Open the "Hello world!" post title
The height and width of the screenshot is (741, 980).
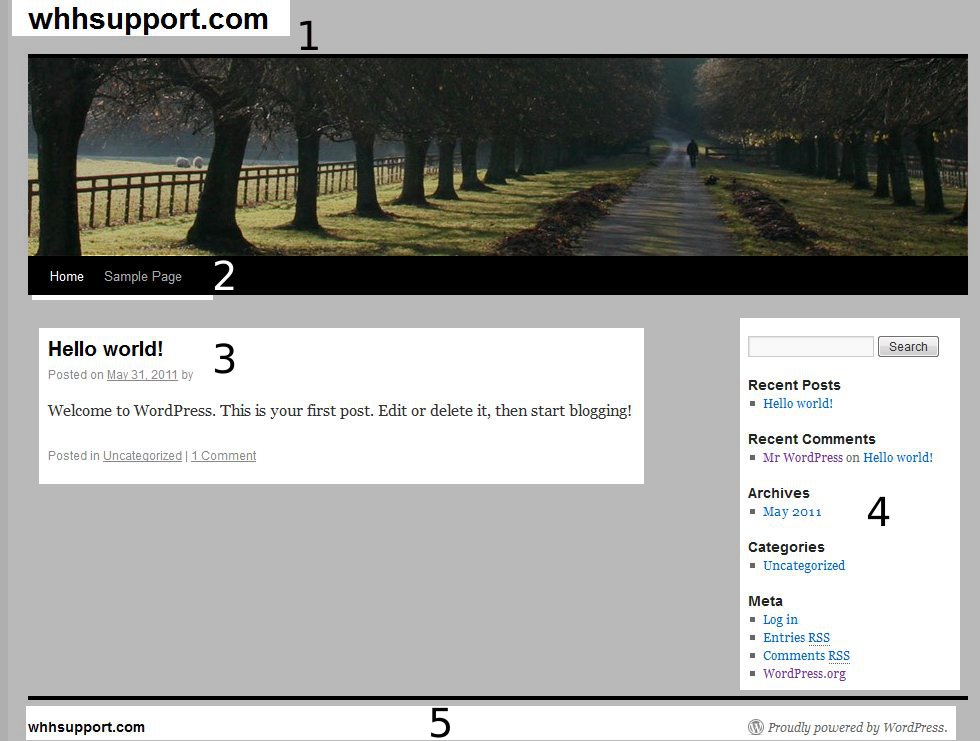click(105, 349)
